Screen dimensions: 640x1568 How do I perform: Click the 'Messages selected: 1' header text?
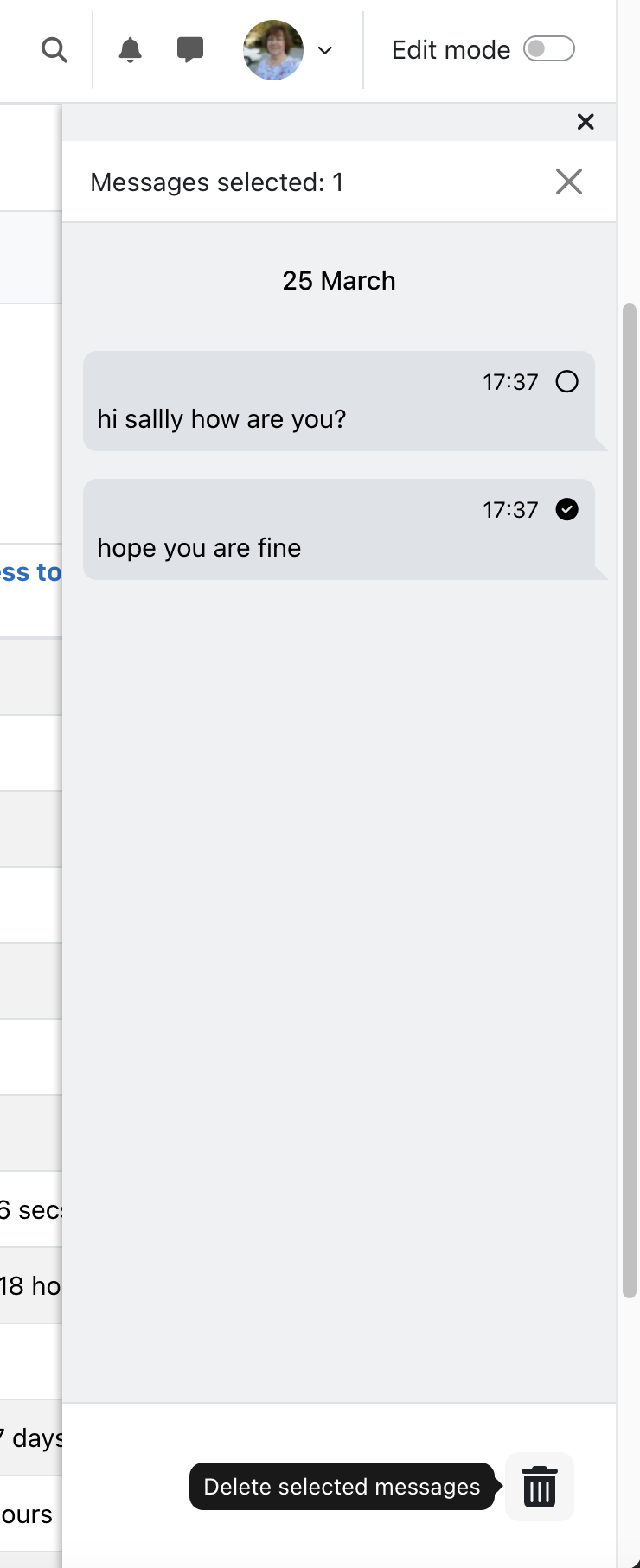tap(217, 182)
